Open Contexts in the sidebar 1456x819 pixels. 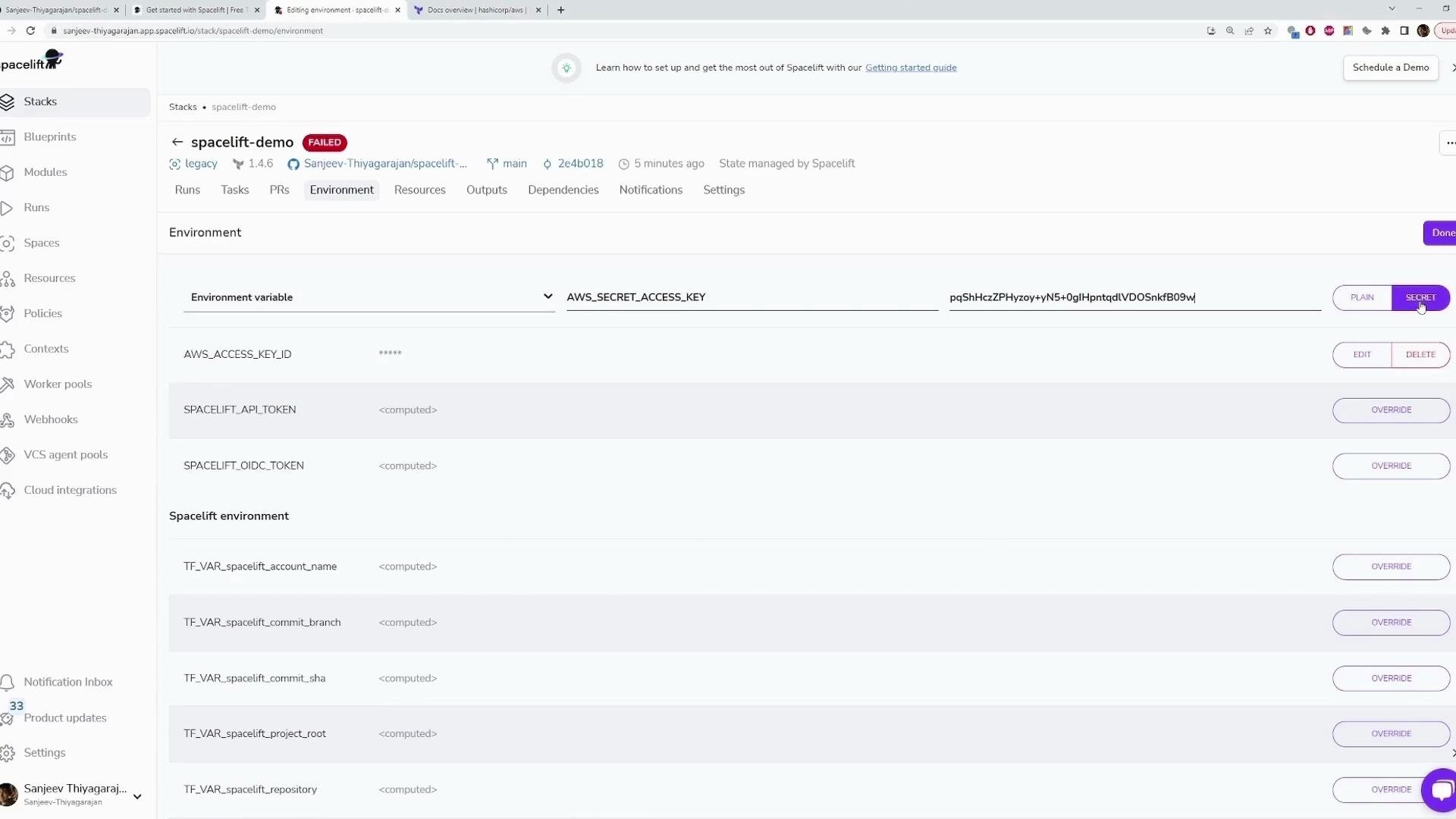45,349
